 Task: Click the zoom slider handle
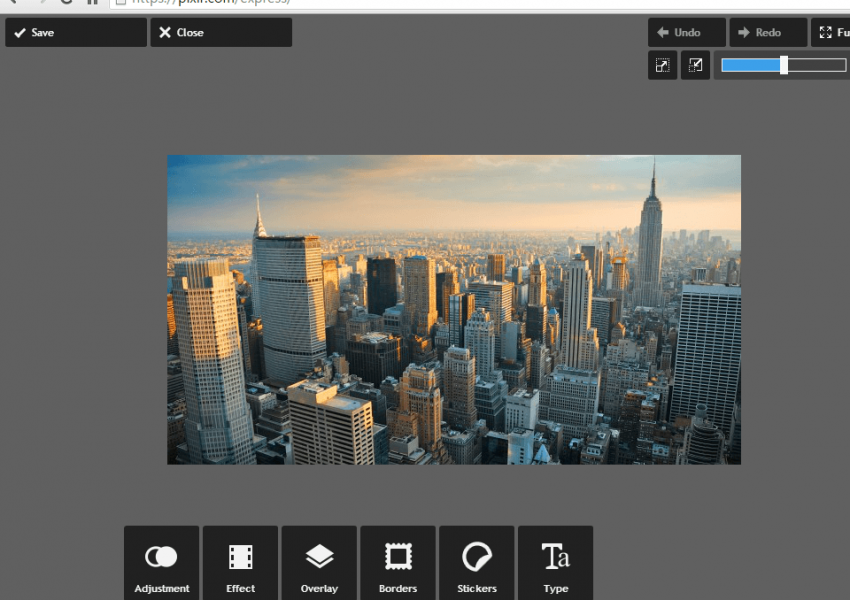click(x=784, y=65)
